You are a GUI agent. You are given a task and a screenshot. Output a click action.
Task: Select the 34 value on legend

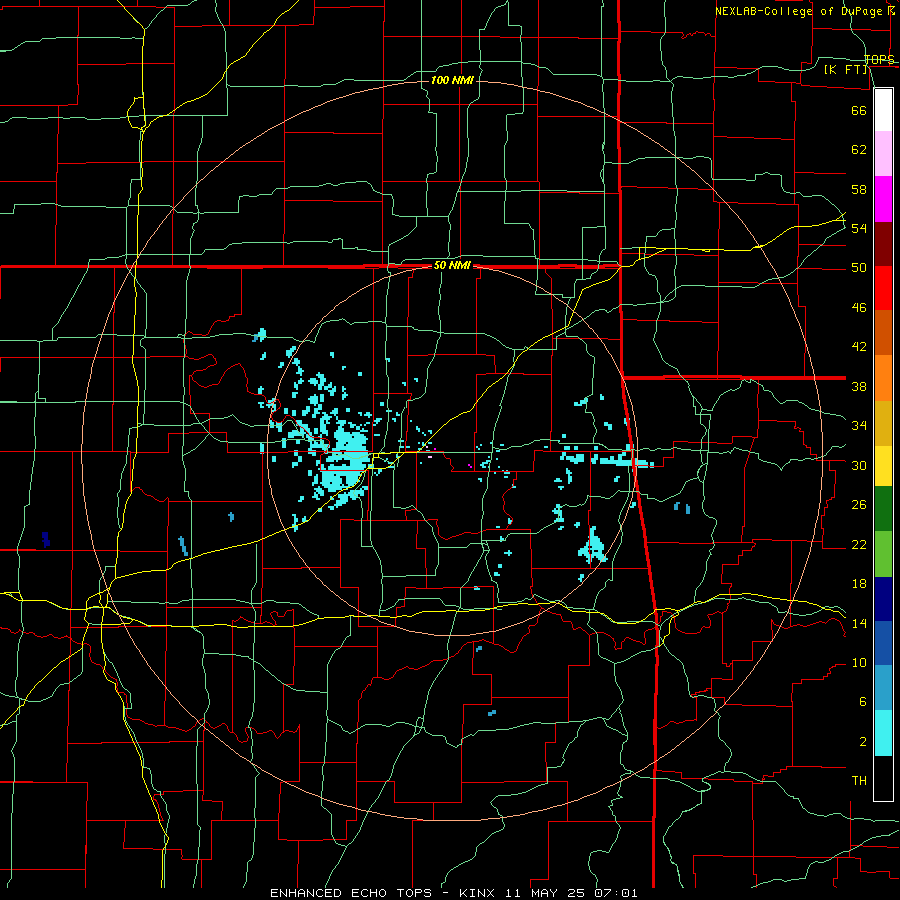click(859, 426)
